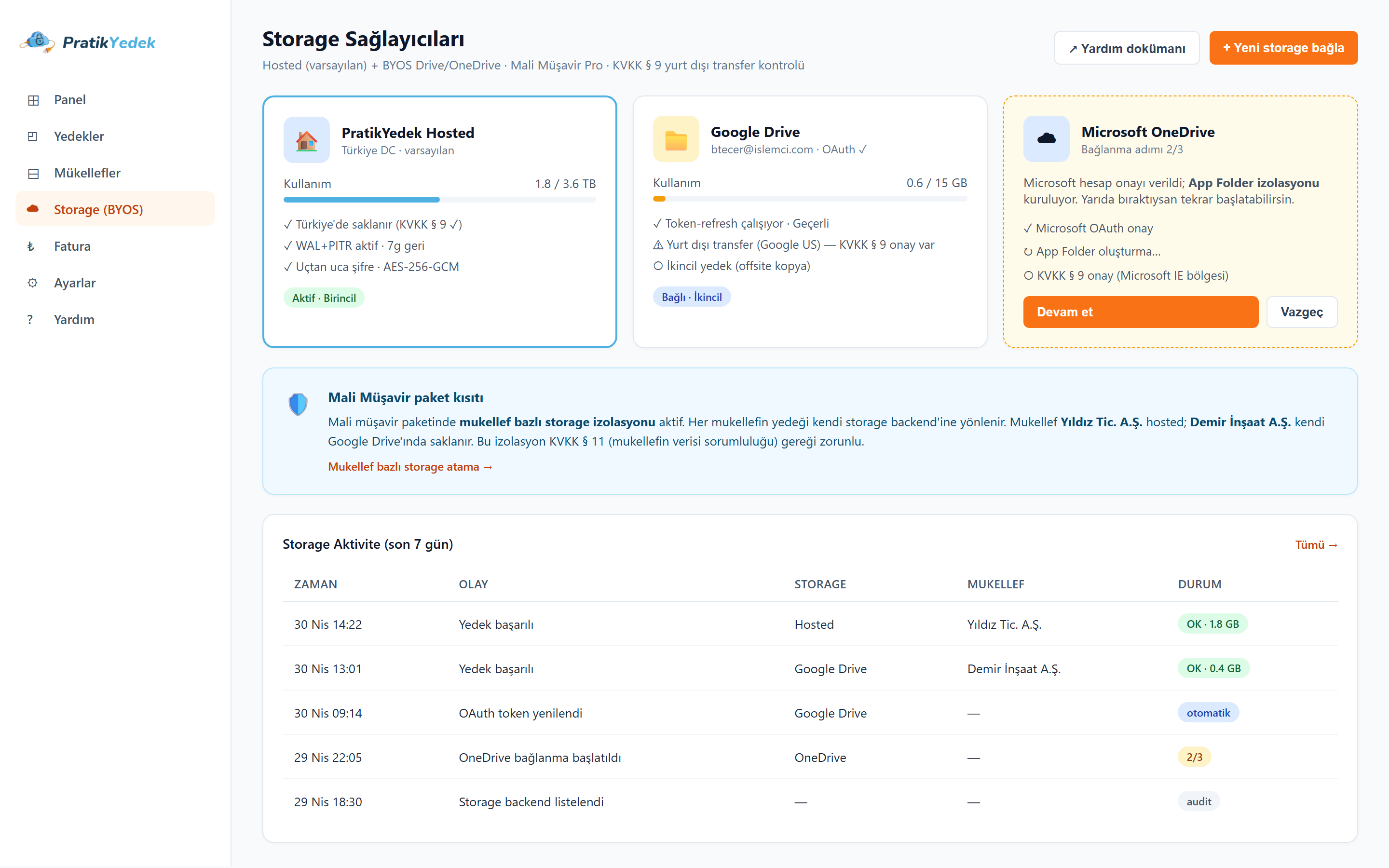Click the Yedekler sidebar icon
This screenshot has width=1389, height=868.
coord(33,136)
